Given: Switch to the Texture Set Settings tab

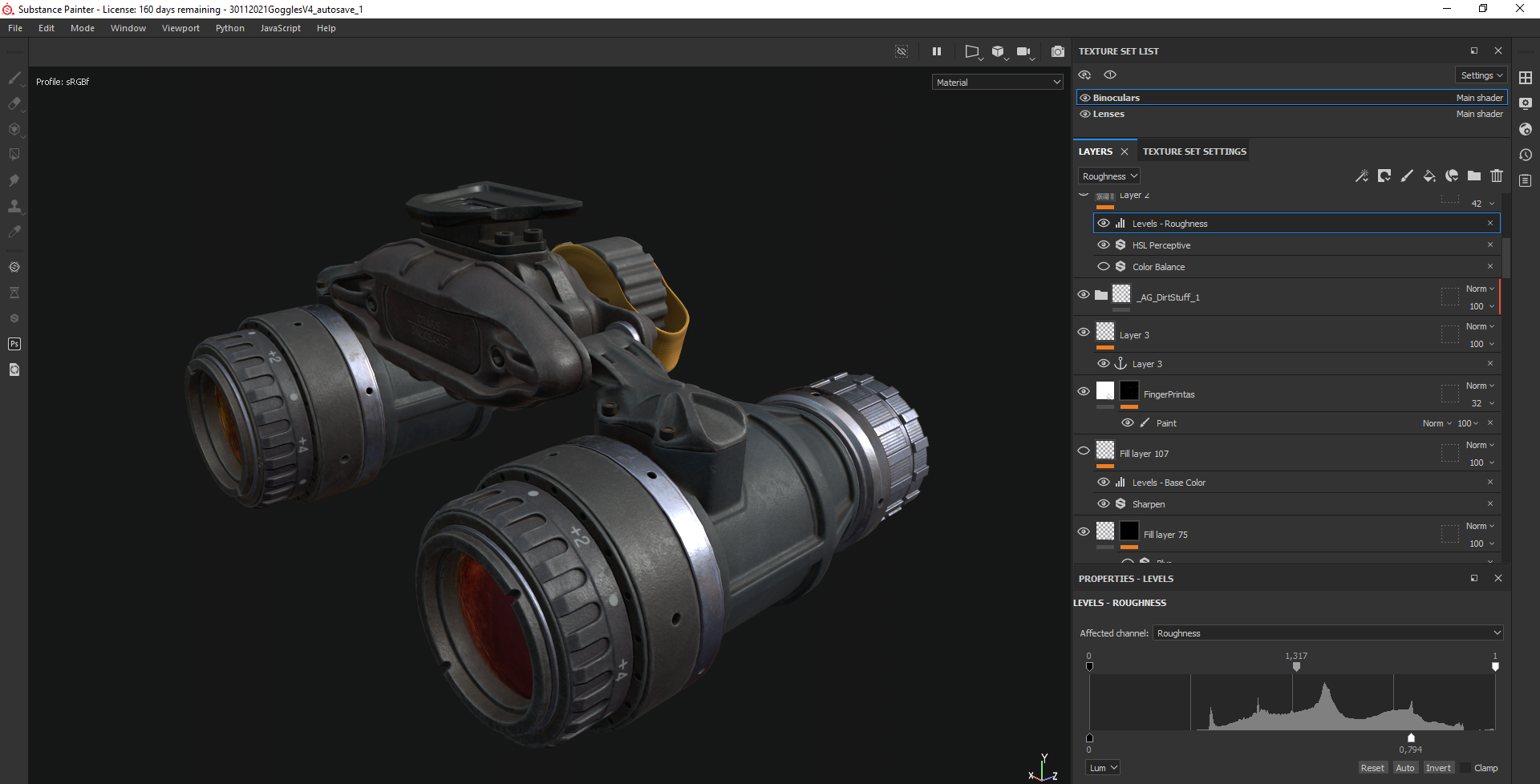Looking at the screenshot, I should point(1193,152).
